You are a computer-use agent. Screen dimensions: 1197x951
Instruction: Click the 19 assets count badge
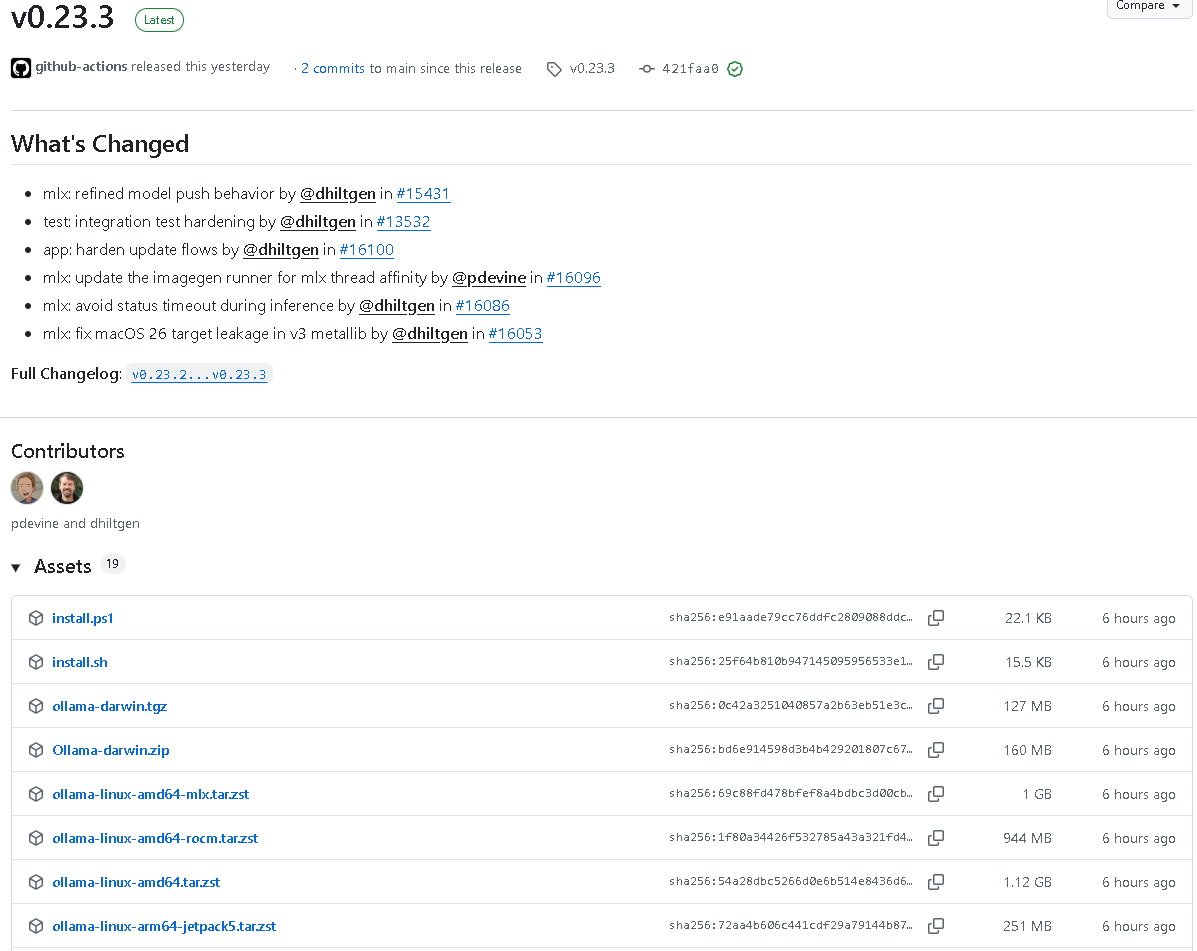point(112,564)
